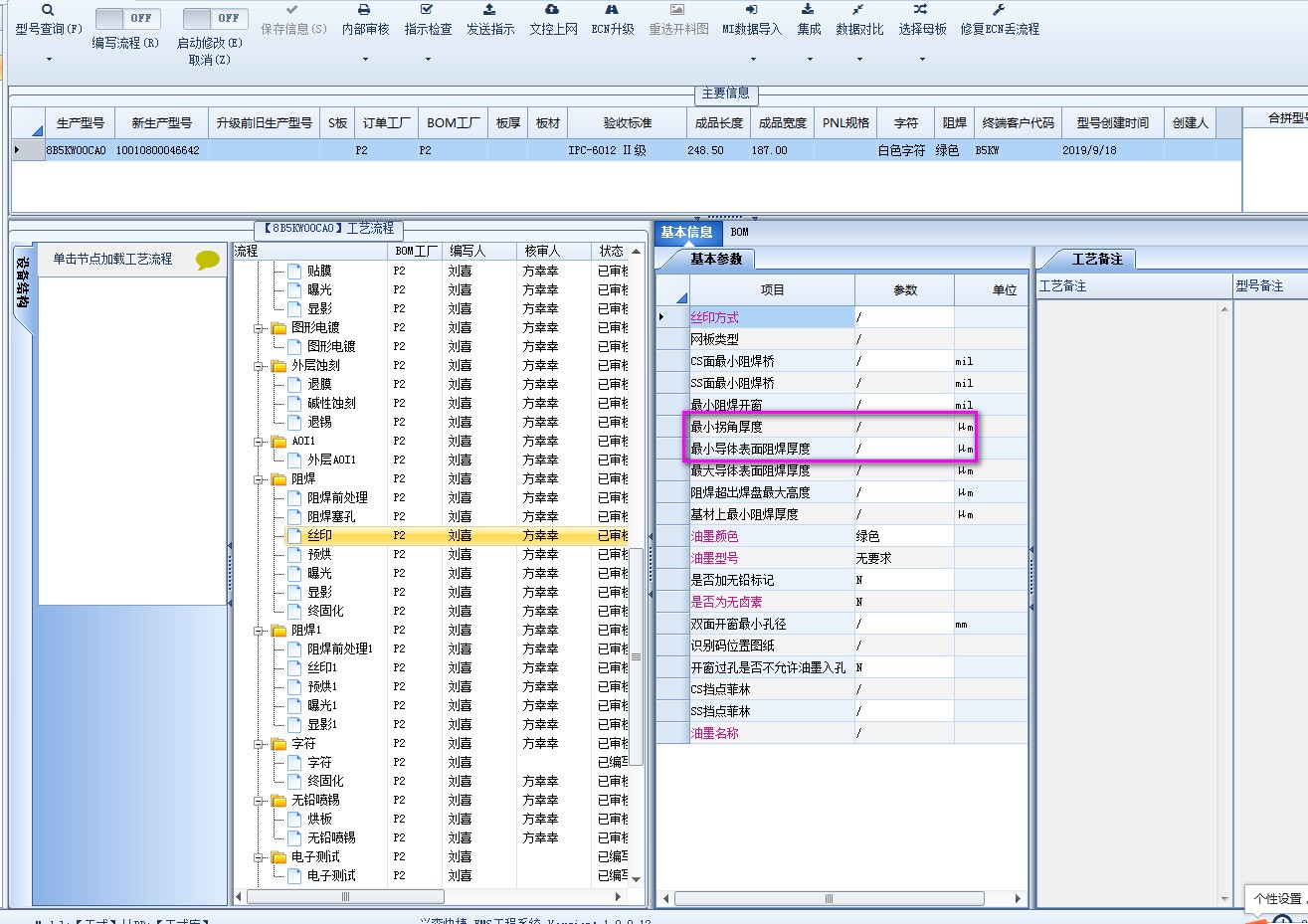The height and width of the screenshot is (924, 1308).
Task: Click yellow speech bubble icon
Action: [x=208, y=260]
